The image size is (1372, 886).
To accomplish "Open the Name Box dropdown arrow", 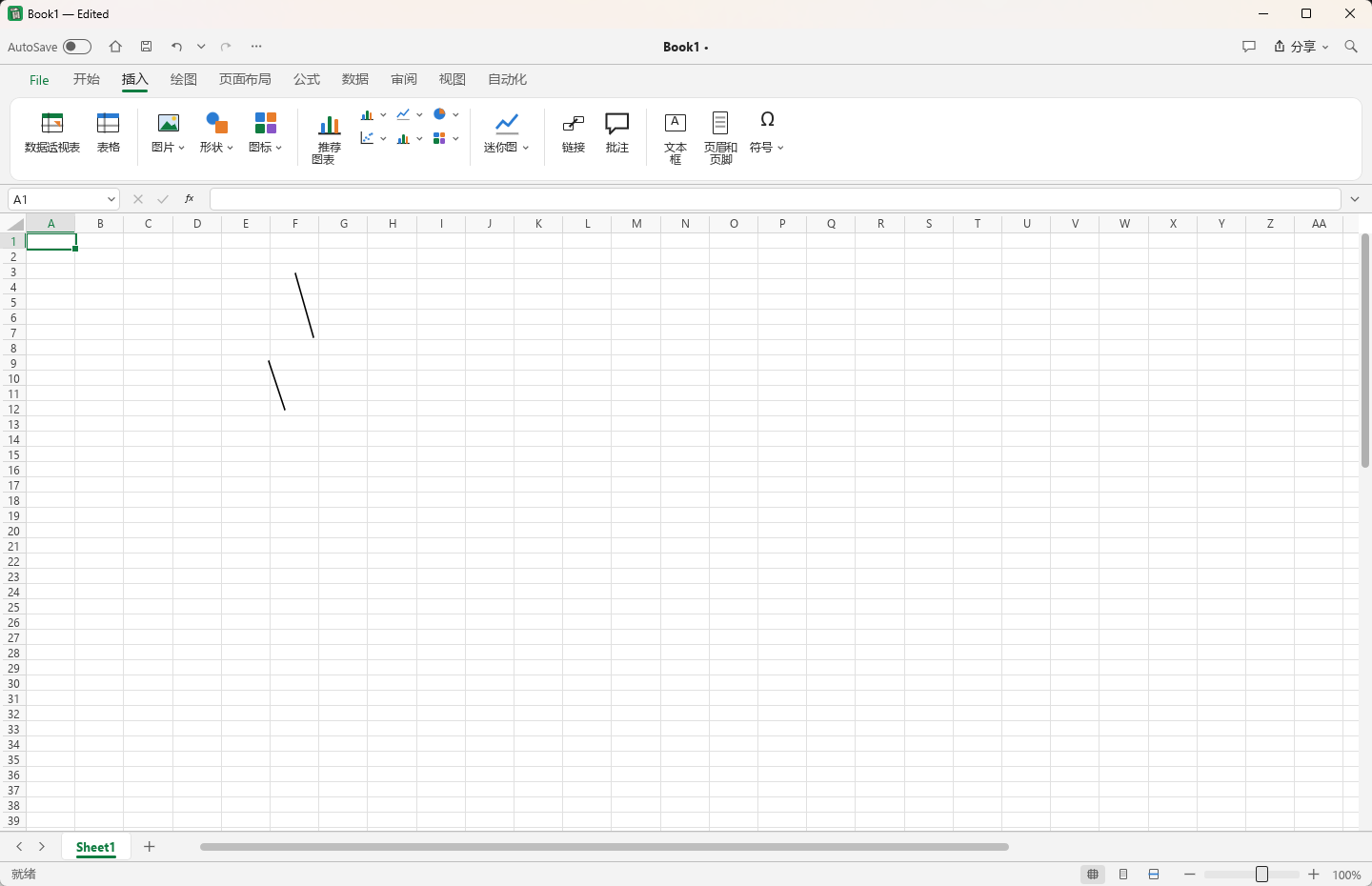I will [111, 199].
